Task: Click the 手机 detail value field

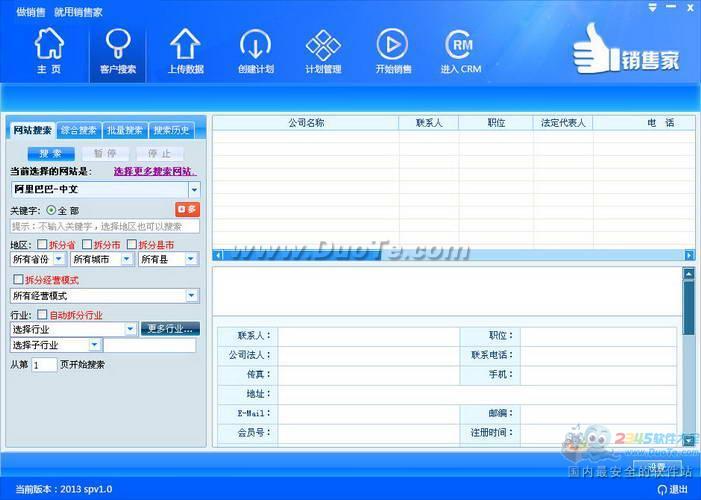Action: [598, 374]
